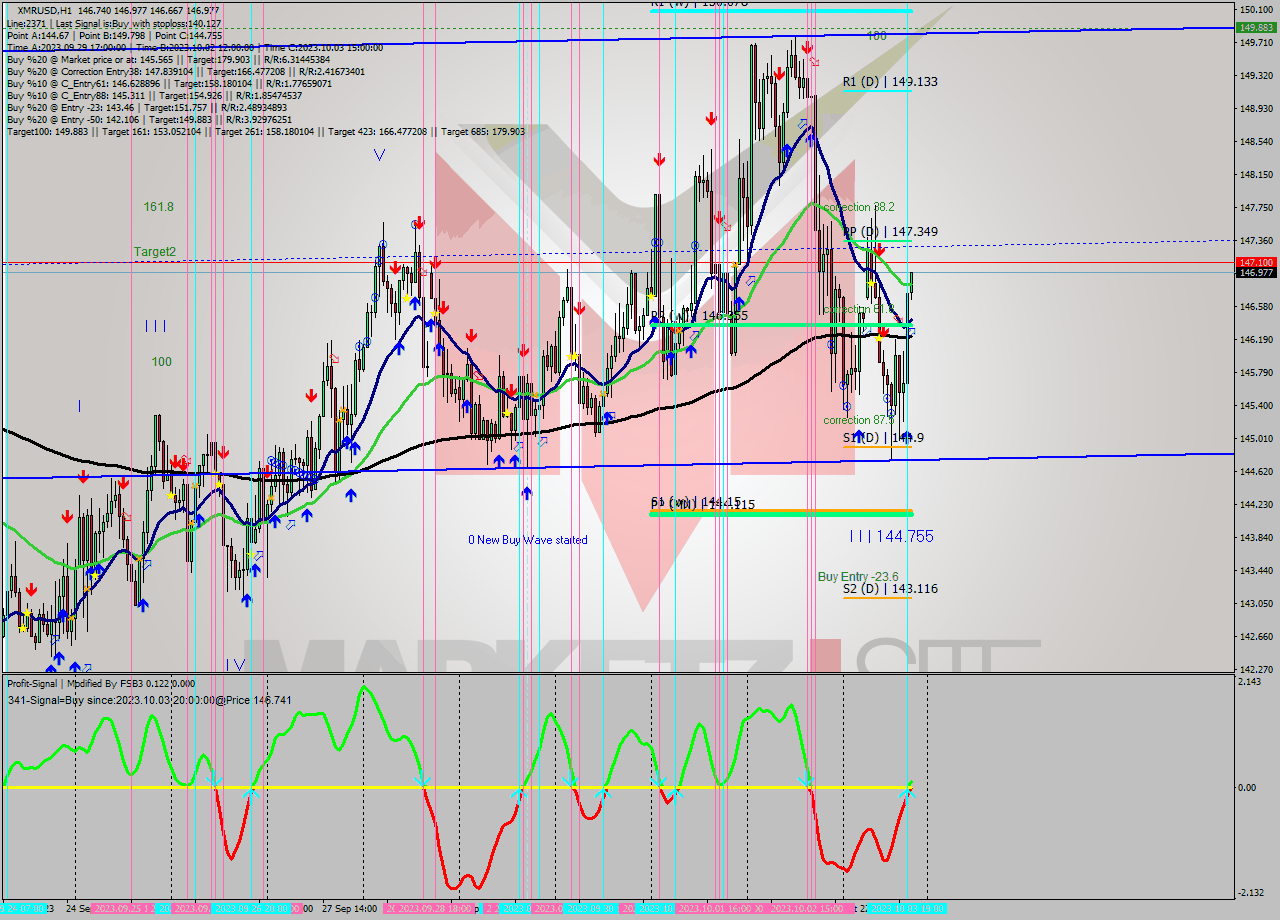This screenshot has width=1280, height=920.
Task: Click the PP (D) | 147.349 pivot label
Action: 890,231
